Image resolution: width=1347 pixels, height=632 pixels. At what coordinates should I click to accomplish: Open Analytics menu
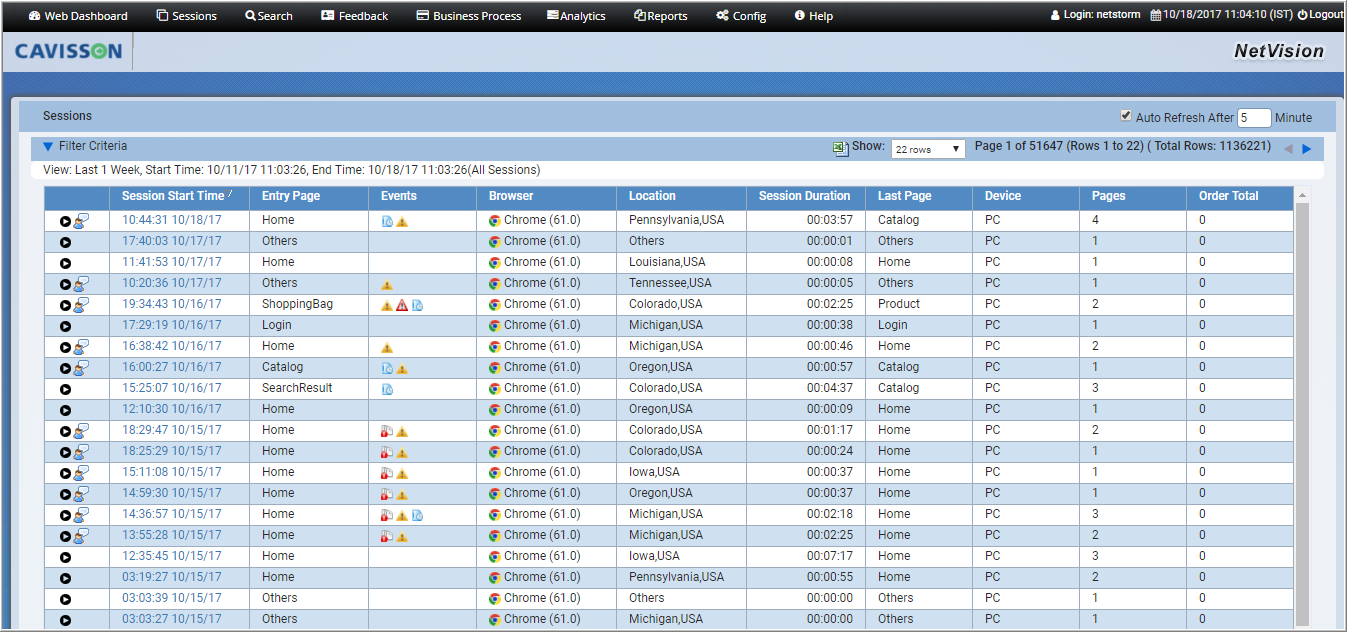tap(577, 16)
